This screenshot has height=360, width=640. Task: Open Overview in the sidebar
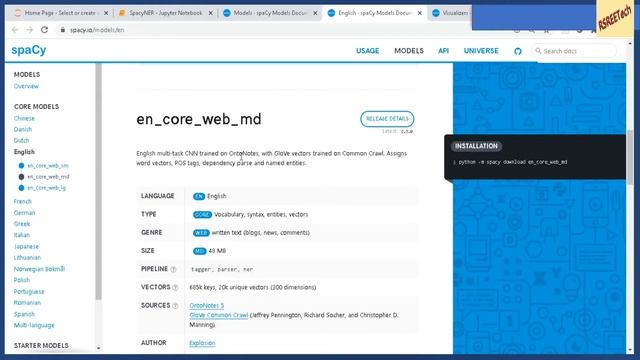coord(26,86)
